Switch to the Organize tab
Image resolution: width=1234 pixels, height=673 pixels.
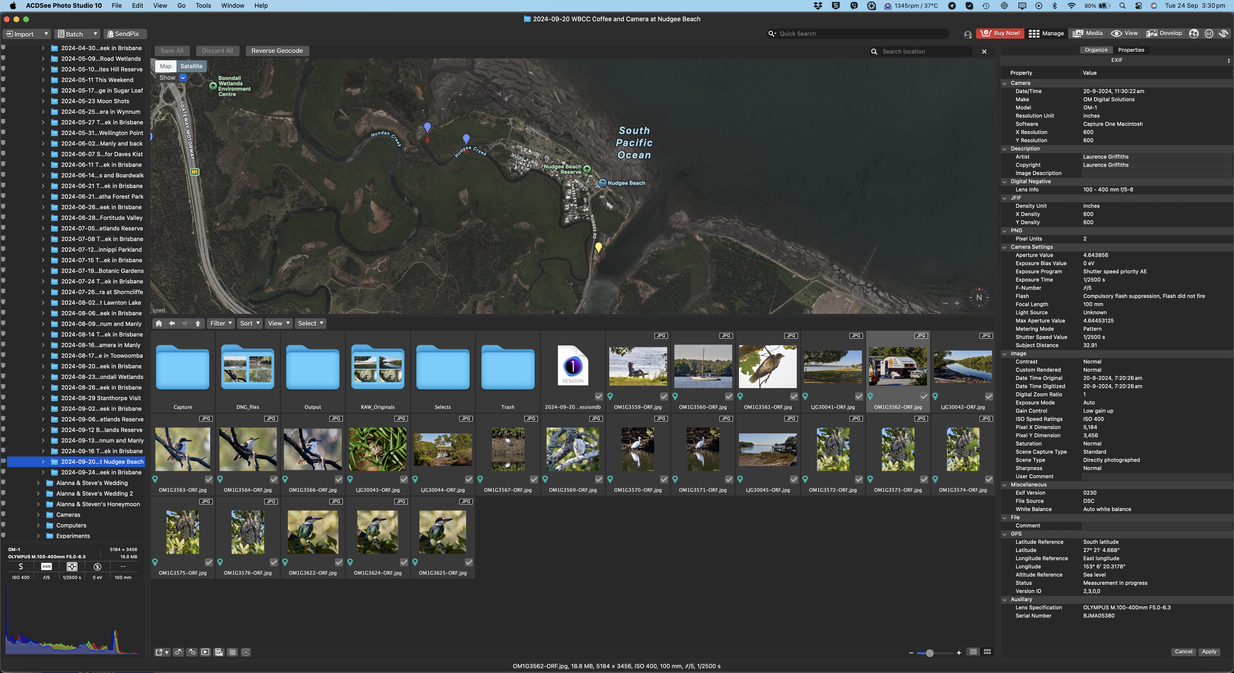pos(1096,49)
